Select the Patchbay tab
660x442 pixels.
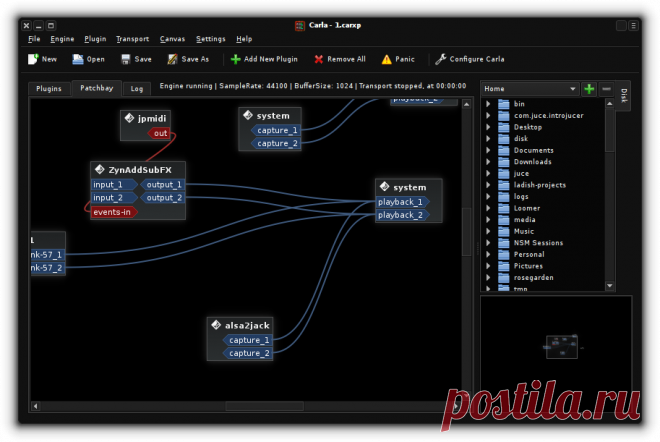click(x=97, y=88)
